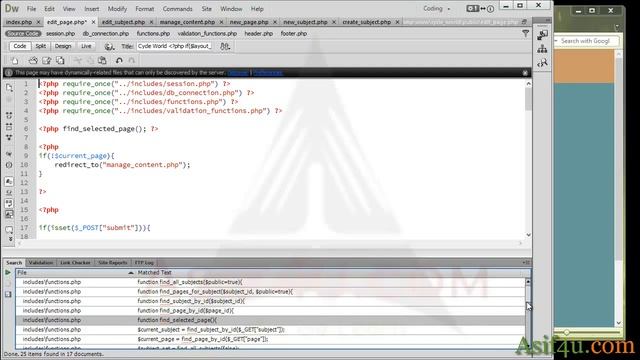Open related file db_connection.php
The width and height of the screenshot is (640, 360).
coord(106,33)
